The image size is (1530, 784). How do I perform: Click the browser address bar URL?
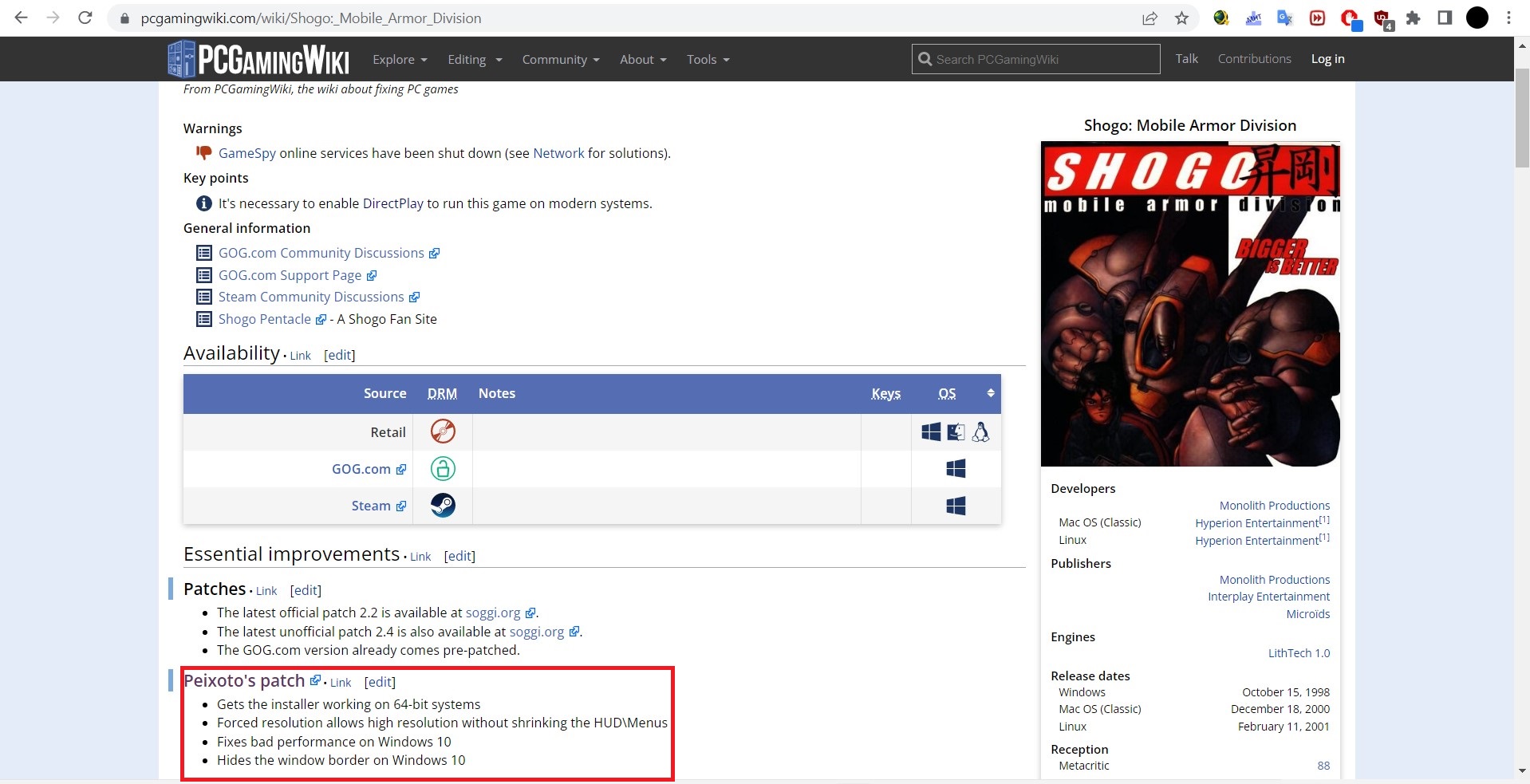point(311,18)
